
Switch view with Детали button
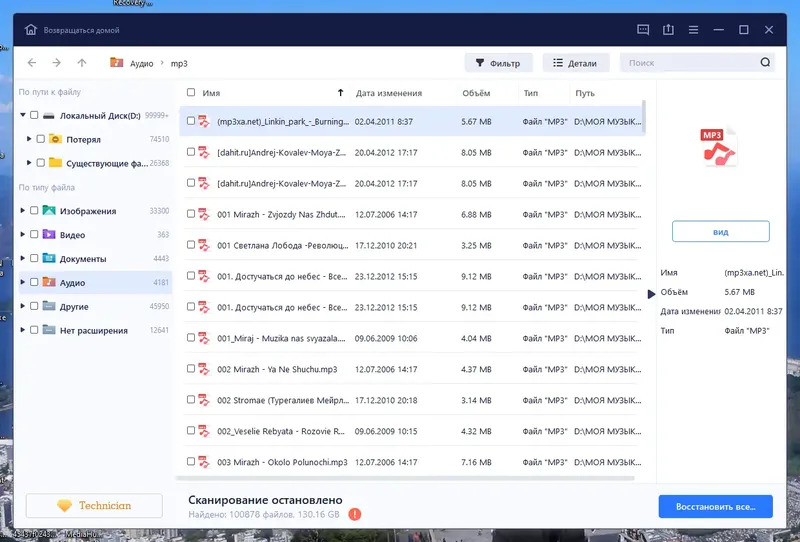575,63
